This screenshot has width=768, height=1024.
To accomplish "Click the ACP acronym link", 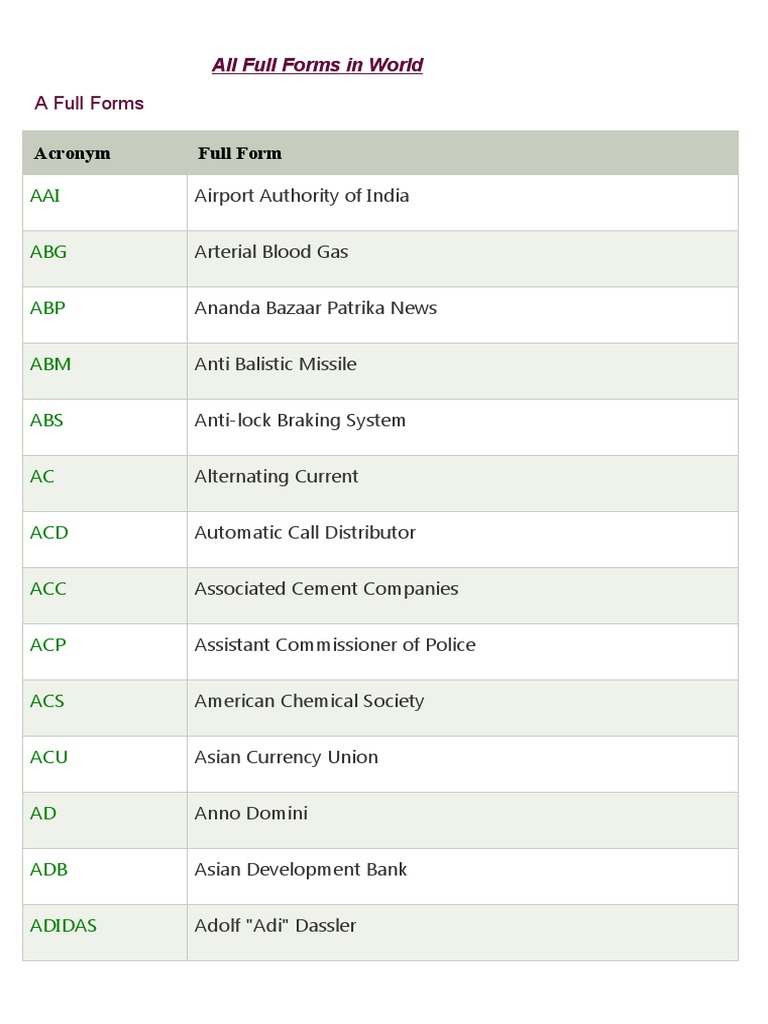I will click(48, 644).
